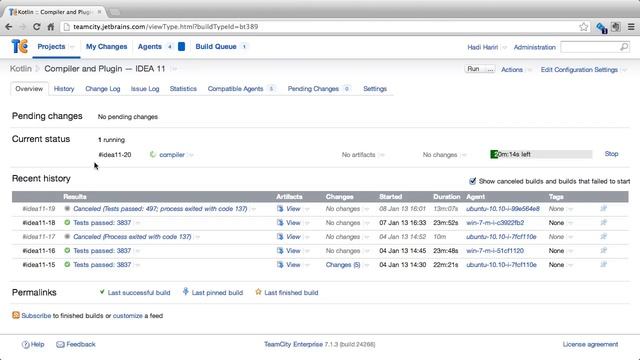Click the TeamCity logo icon

(x=20, y=47)
